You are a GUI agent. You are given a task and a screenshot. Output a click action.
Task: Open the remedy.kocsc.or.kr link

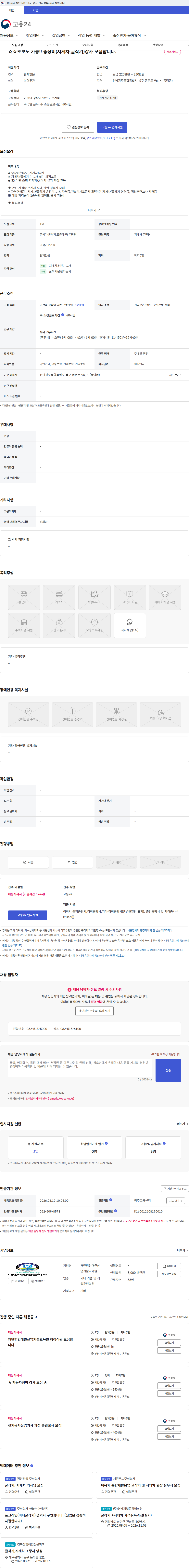[50, 1099]
